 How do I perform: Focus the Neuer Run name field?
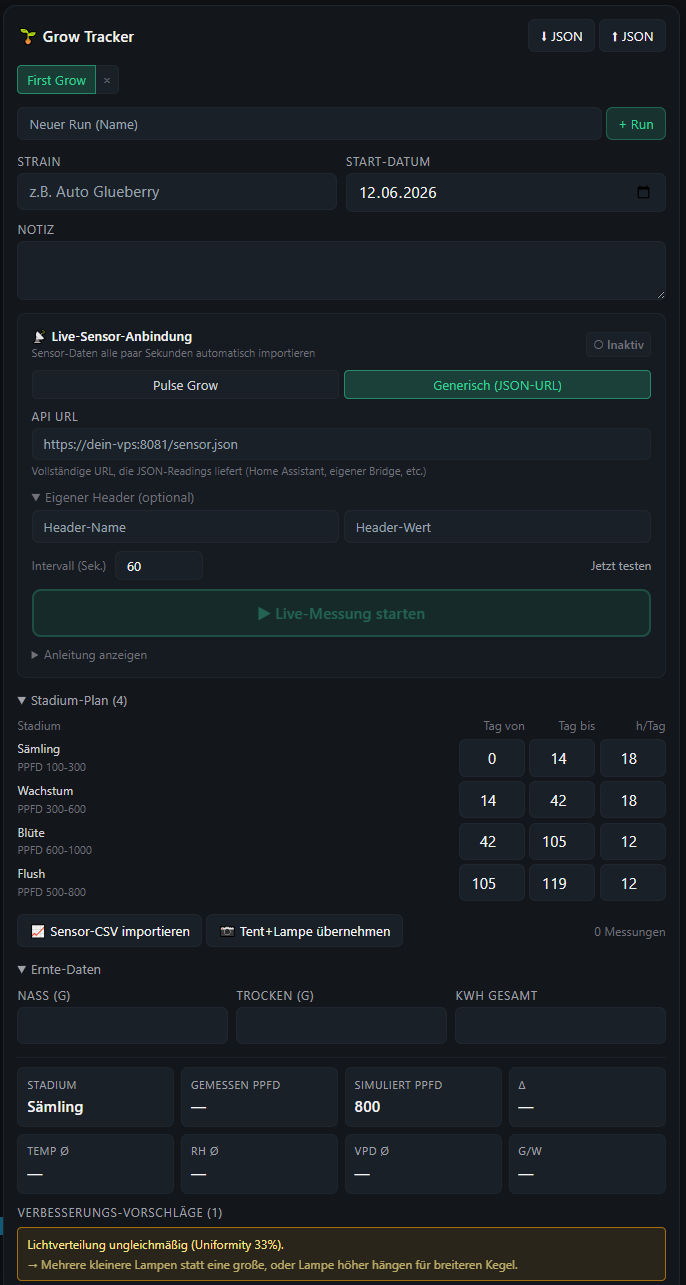tap(309, 124)
